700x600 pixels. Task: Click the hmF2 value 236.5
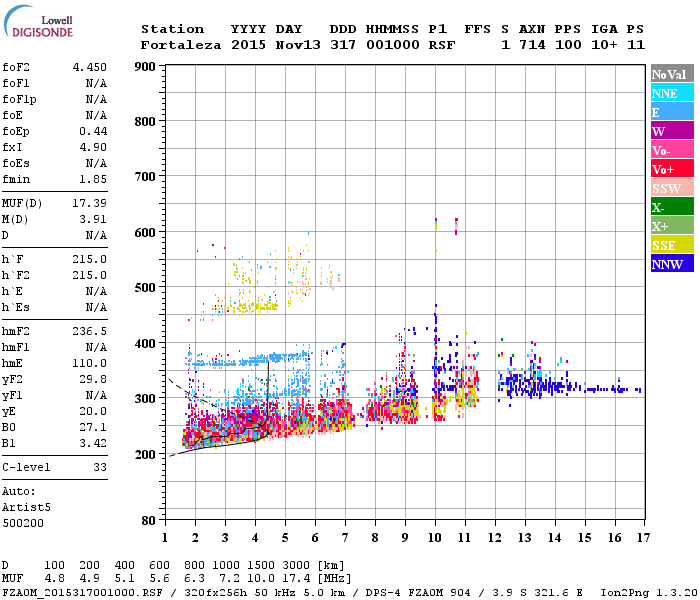pyautogui.click(x=90, y=331)
